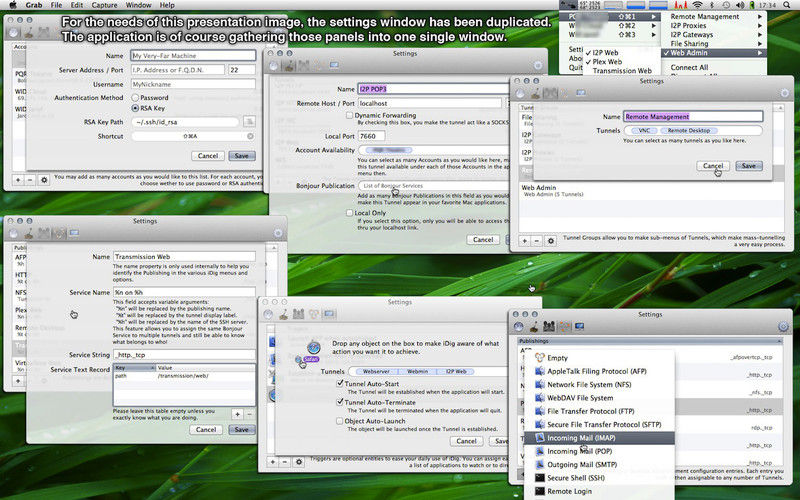Click sphere icon in Triggers window toolbar
This screenshot has width=800, height=500.
(268, 314)
